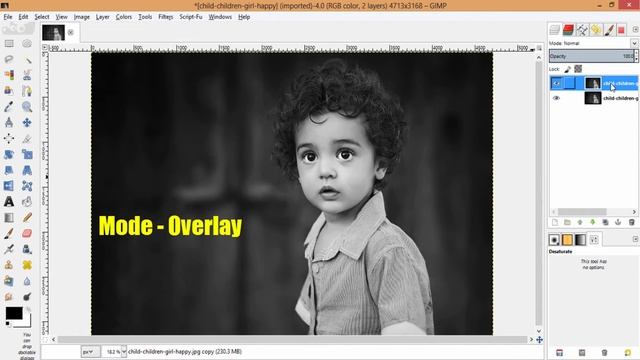Open the Filters menu
The height and width of the screenshot is (360, 640).
(165, 17)
